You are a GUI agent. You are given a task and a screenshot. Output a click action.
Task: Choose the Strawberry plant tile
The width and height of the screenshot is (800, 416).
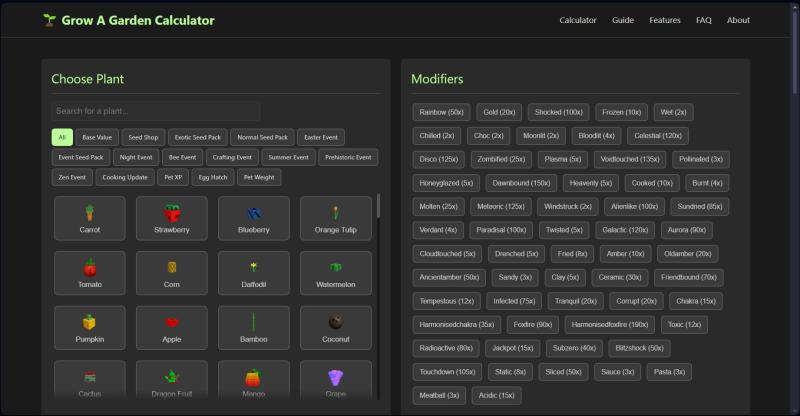click(172, 217)
